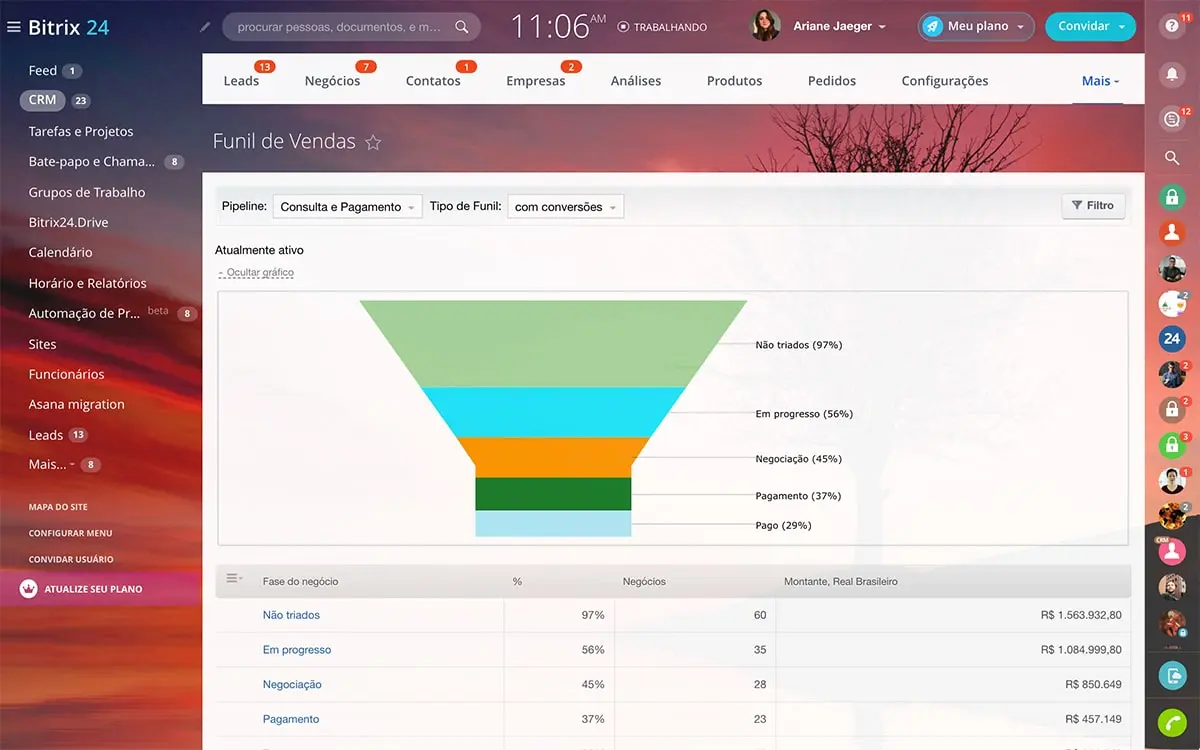Click the magnifier icon in right sidebar
Screen dimensions: 1200x750
pos(1171,158)
